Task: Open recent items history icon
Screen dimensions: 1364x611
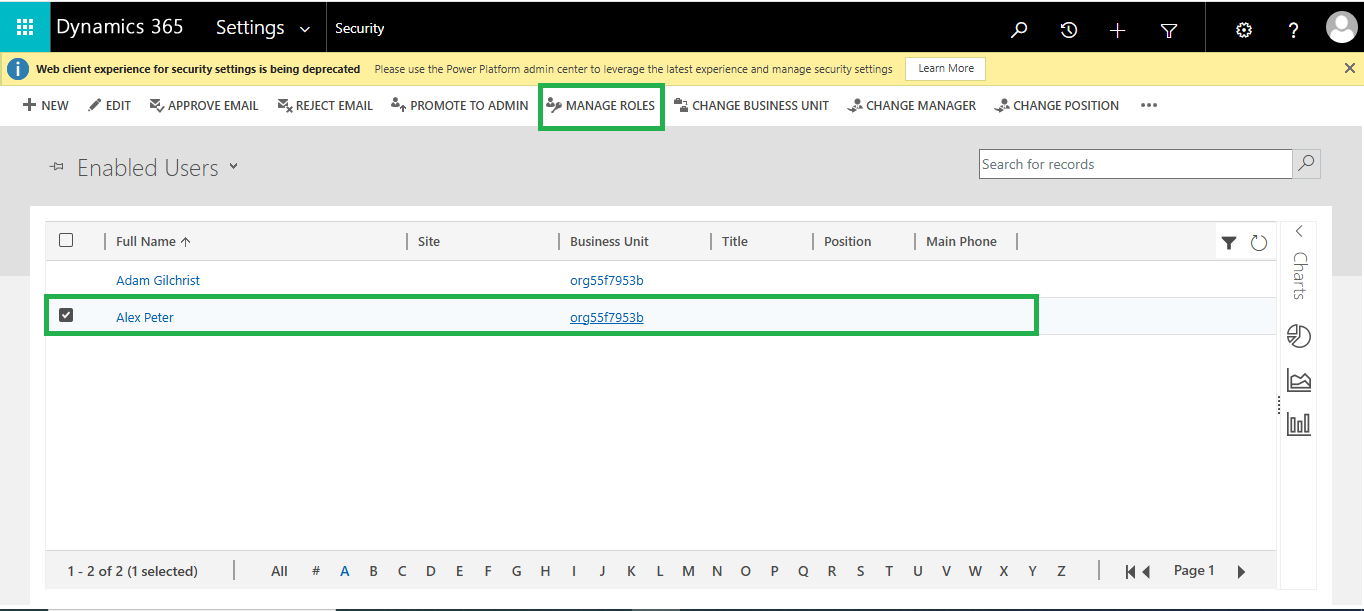Action: pyautogui.click(x=1068, y=30)
